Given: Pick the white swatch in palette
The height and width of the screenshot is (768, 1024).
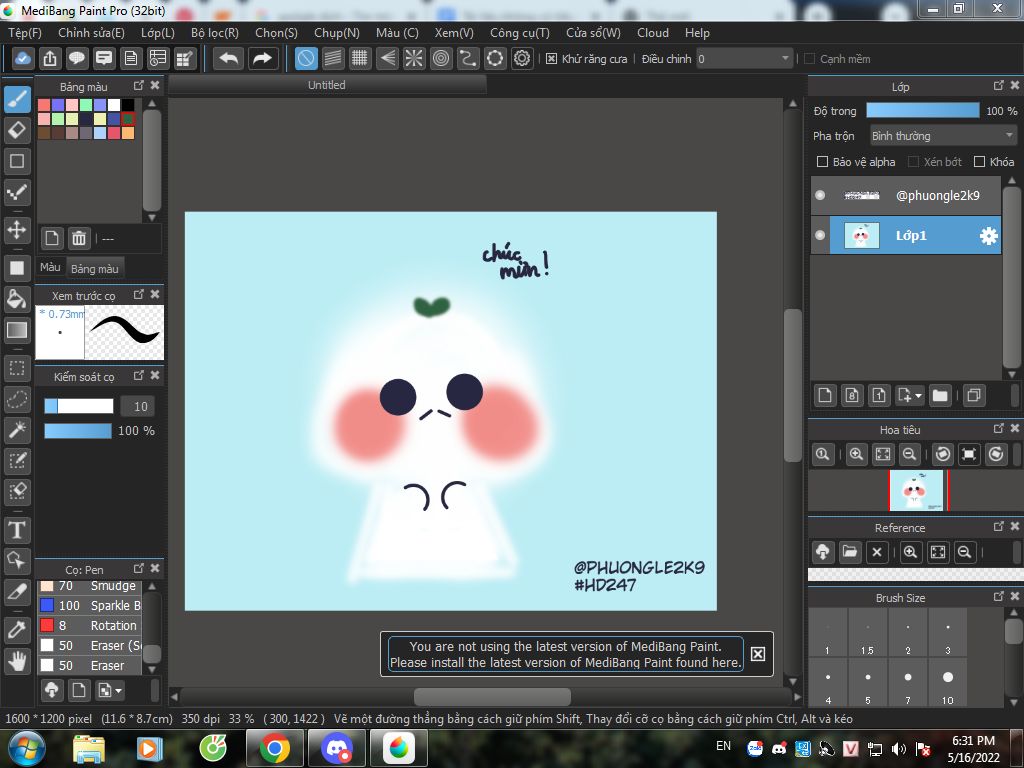Looking at the screenshot, I should 114,105.
